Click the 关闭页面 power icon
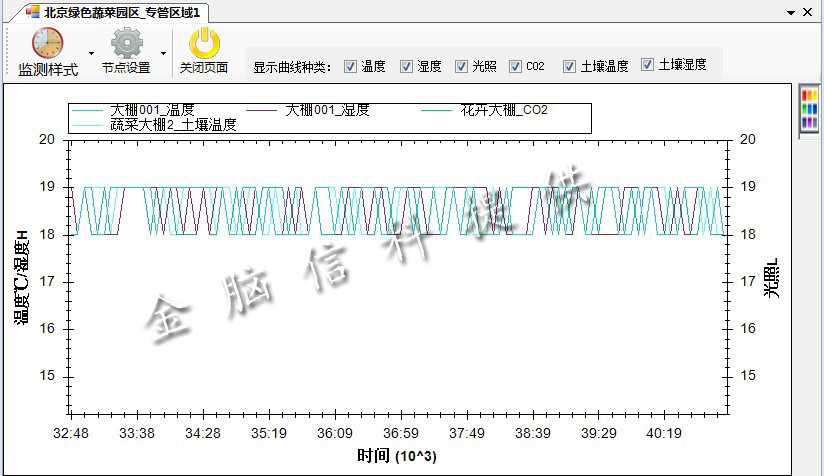 coord(204,44)
